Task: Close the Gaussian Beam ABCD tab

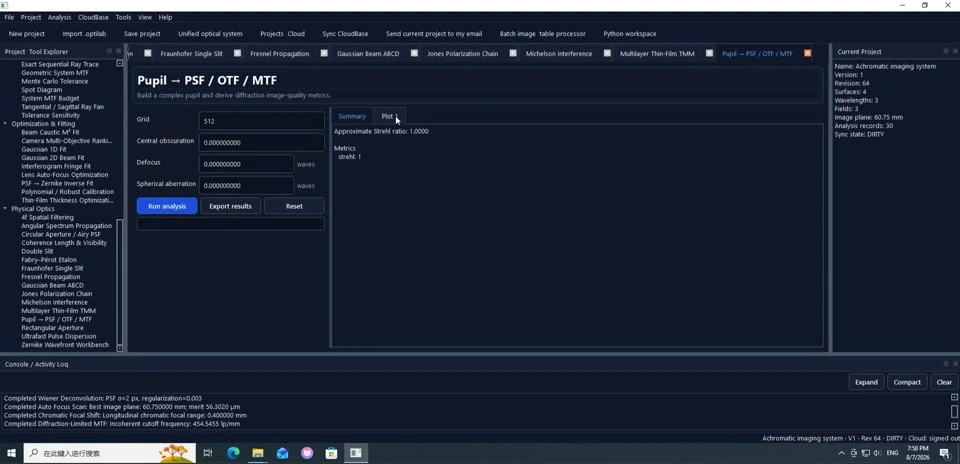Action: point(414,53)
